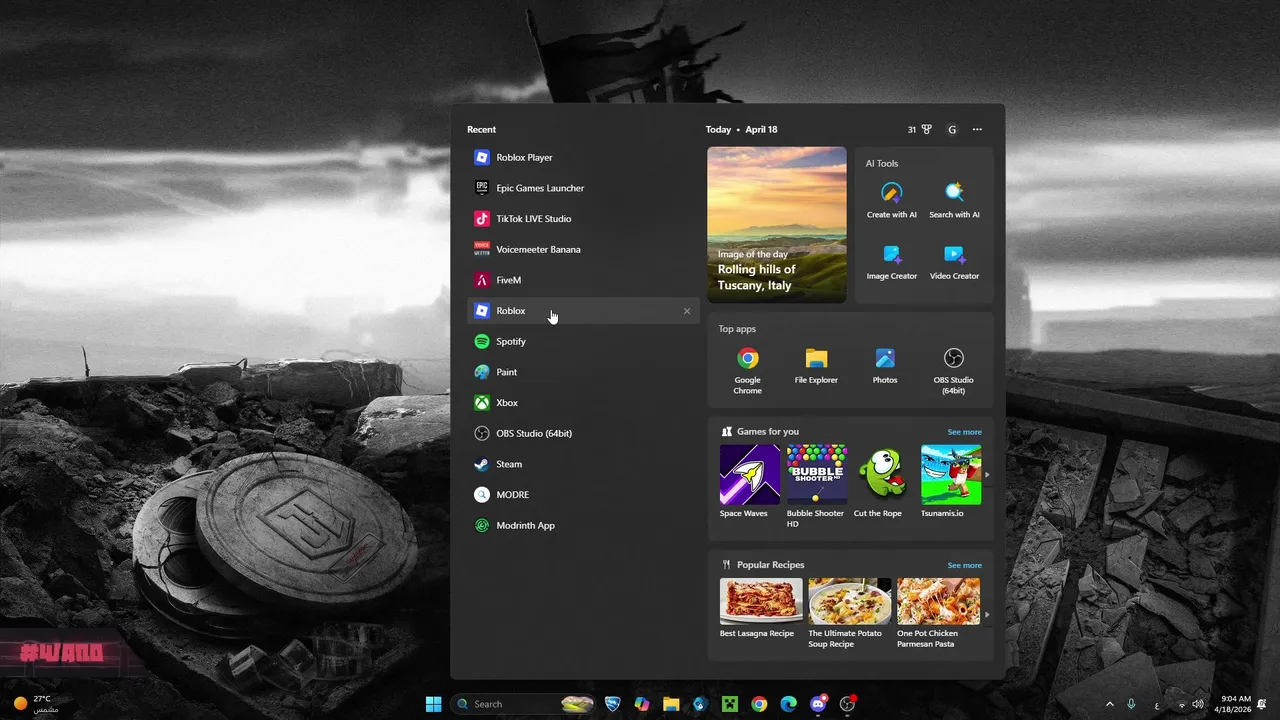Open Discord on the taskbar

click(818, 704)
